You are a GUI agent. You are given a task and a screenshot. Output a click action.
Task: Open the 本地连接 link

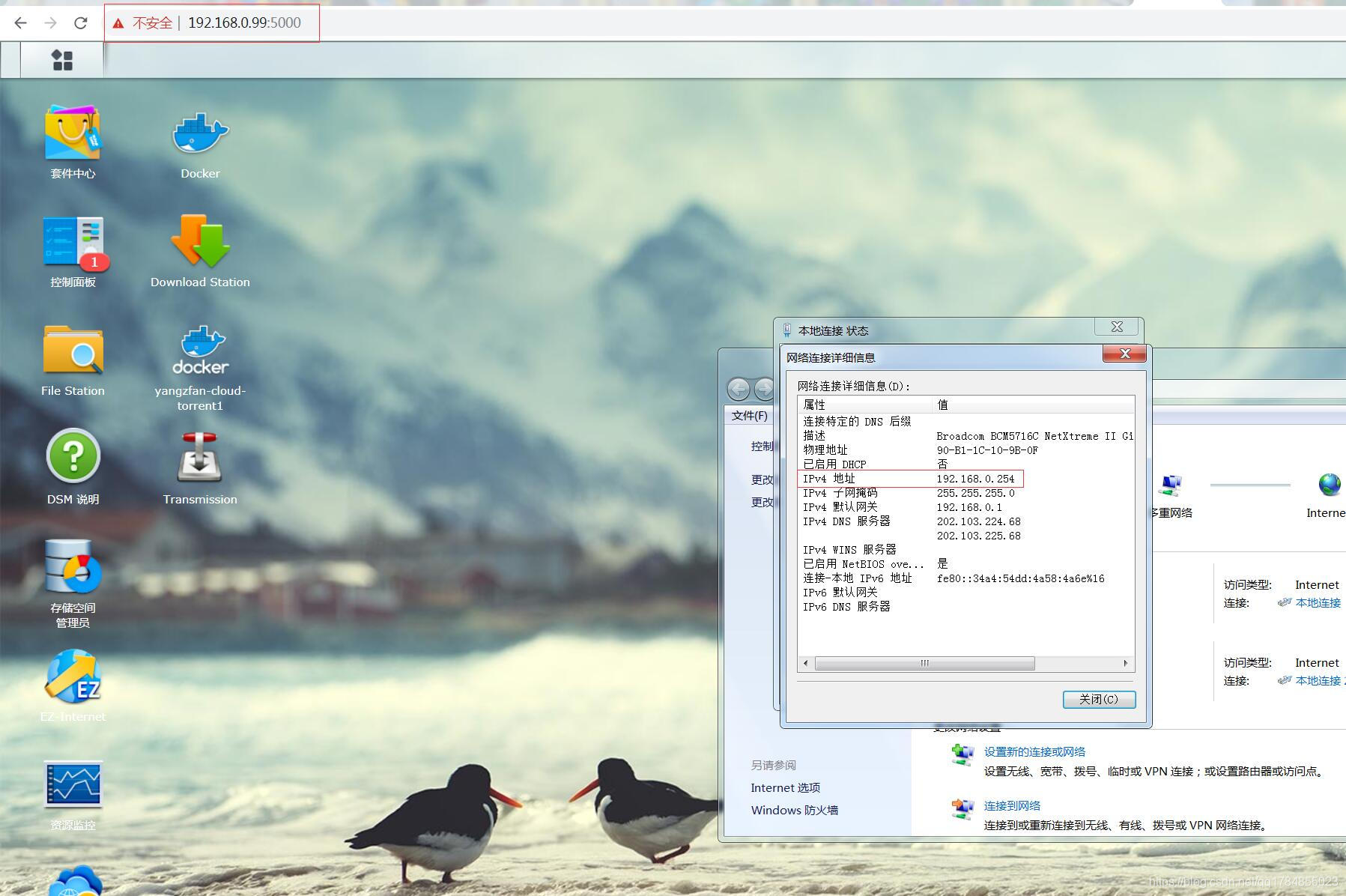click(1318, 603)
